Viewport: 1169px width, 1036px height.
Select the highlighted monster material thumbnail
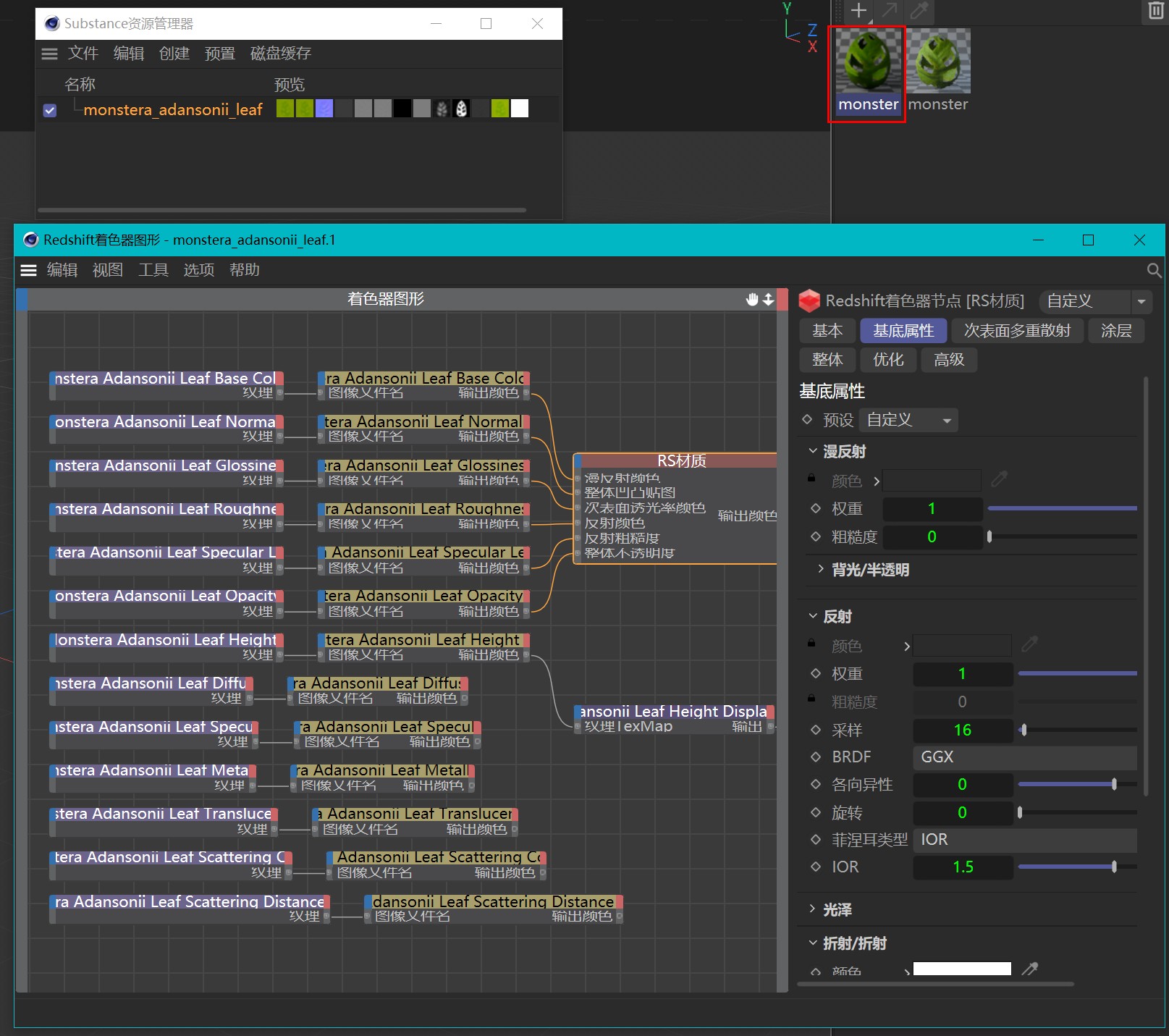click(868, 73)
